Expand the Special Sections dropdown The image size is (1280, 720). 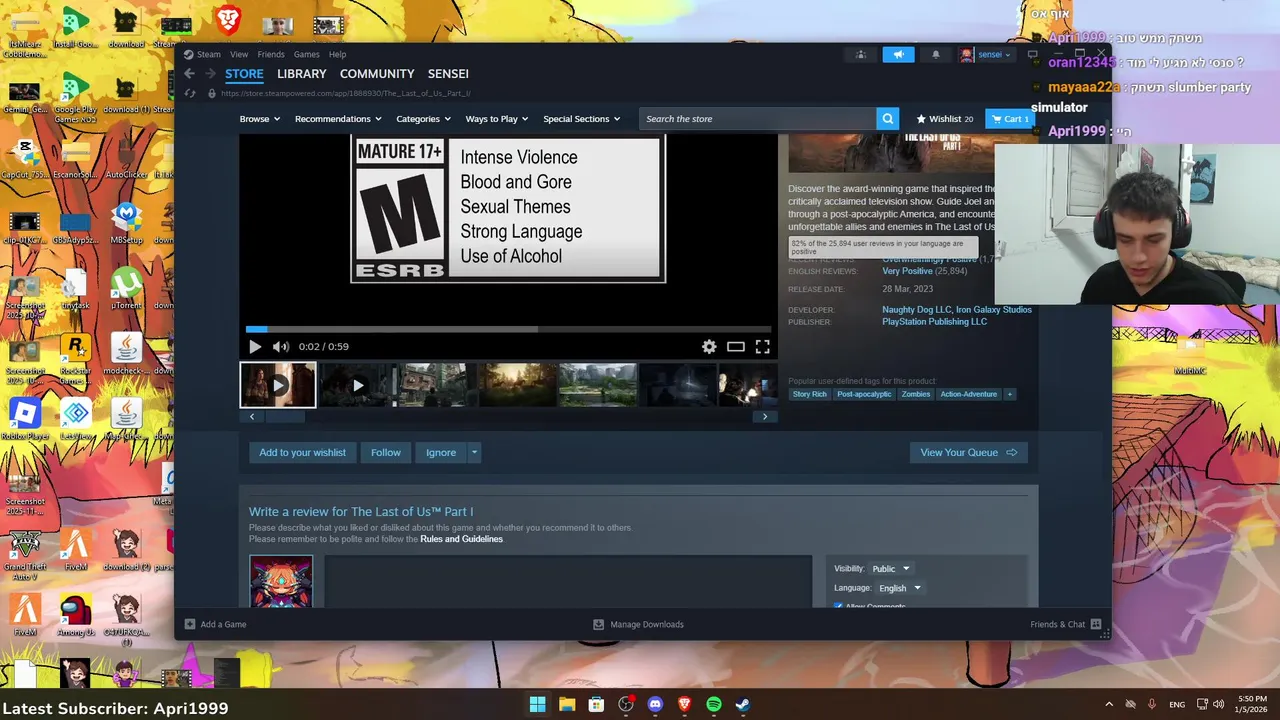coord(581,119)
